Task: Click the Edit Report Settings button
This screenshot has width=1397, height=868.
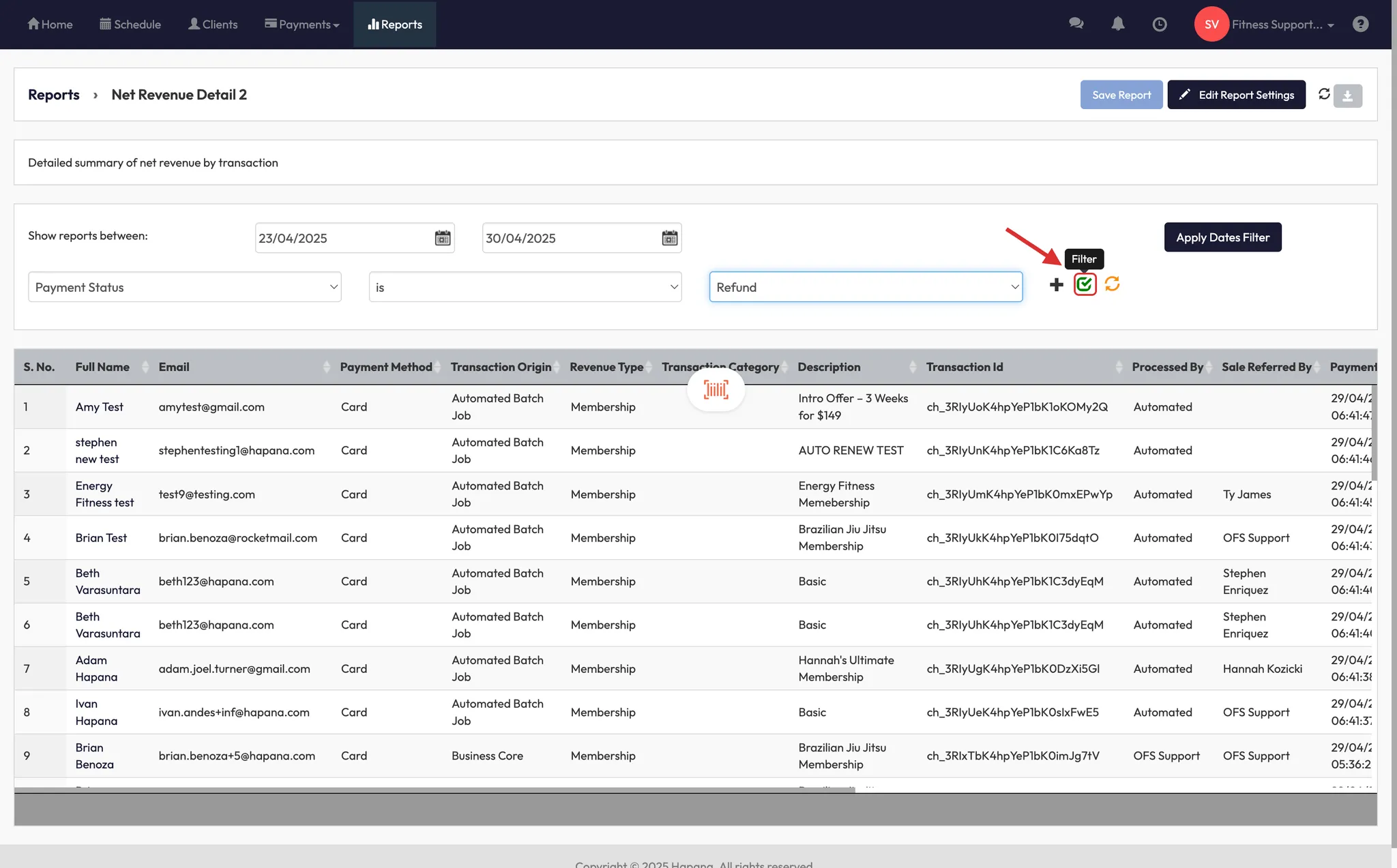Action: [x=1235, y=95]
